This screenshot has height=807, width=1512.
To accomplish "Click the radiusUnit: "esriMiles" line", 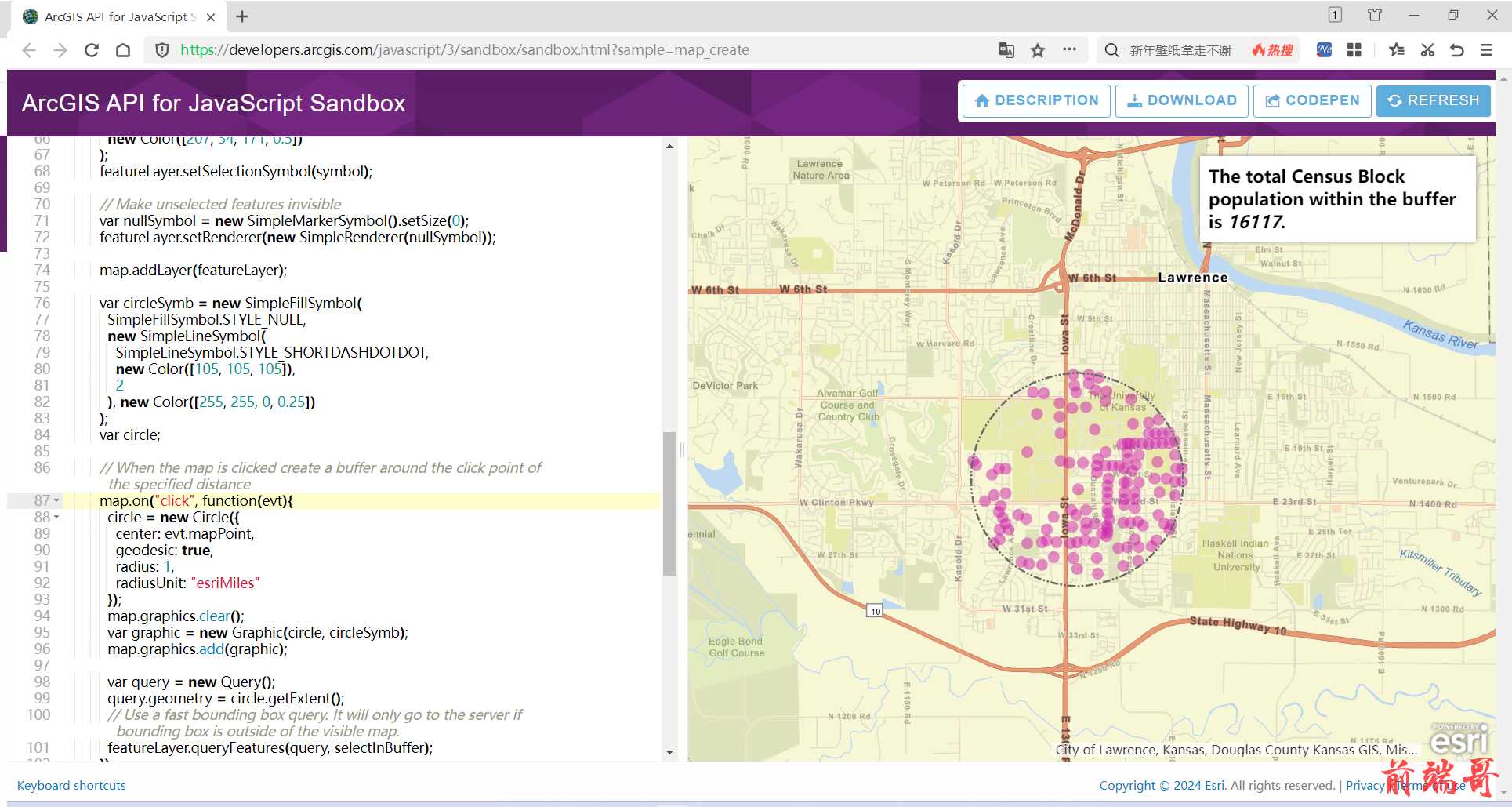I will point(187,583).
